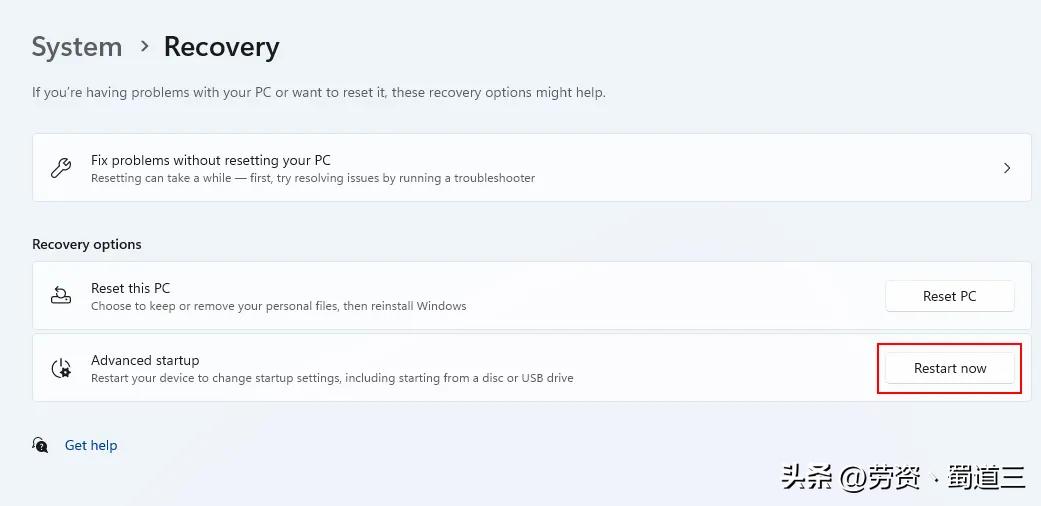Click the watermark text in bottom corner
Viewport: 1041px width, 506px height.
coord(903,478)
